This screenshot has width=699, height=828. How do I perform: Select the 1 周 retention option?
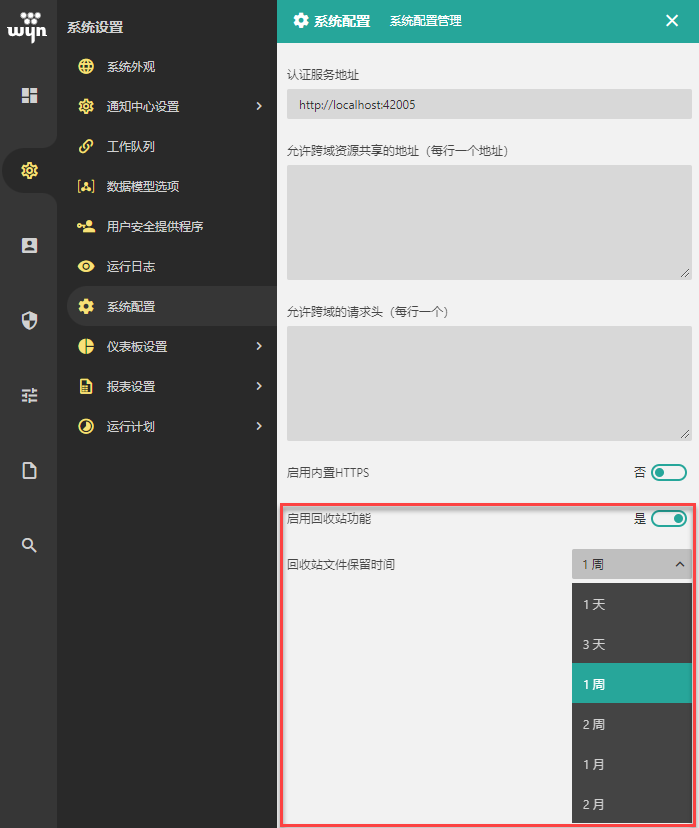[632, 684]
